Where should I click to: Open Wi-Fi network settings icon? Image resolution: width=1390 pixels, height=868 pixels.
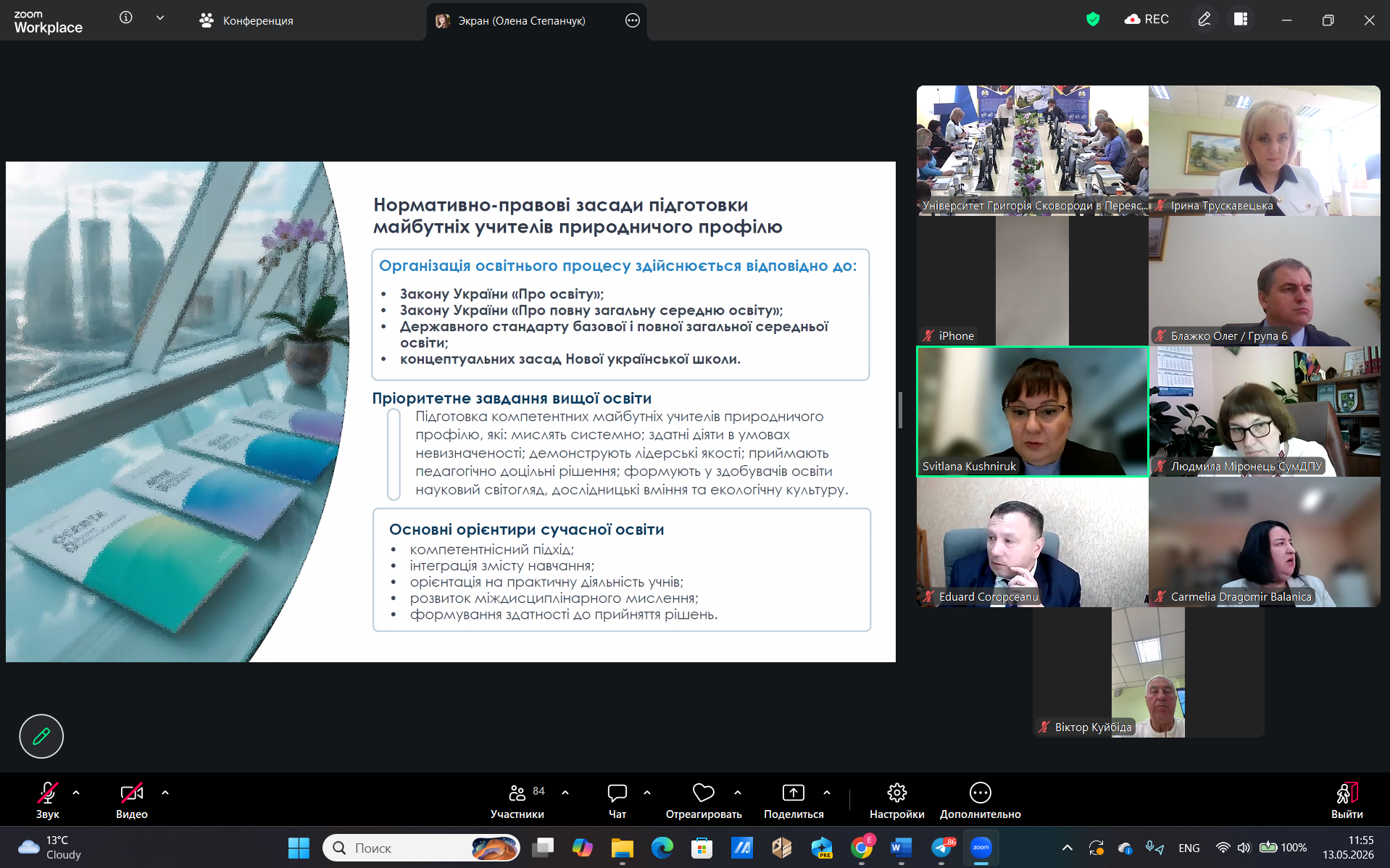click(x=1223, y=848)
